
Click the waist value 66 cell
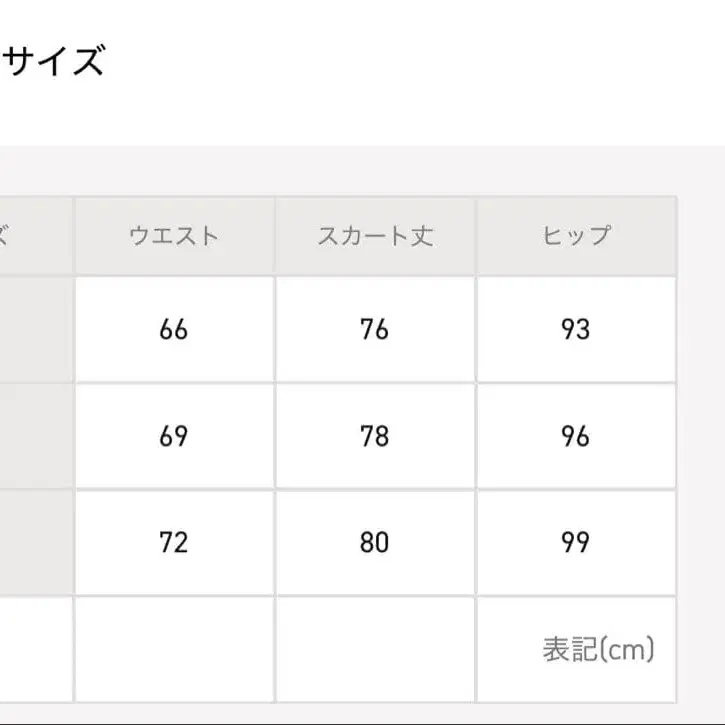(174, 329)
